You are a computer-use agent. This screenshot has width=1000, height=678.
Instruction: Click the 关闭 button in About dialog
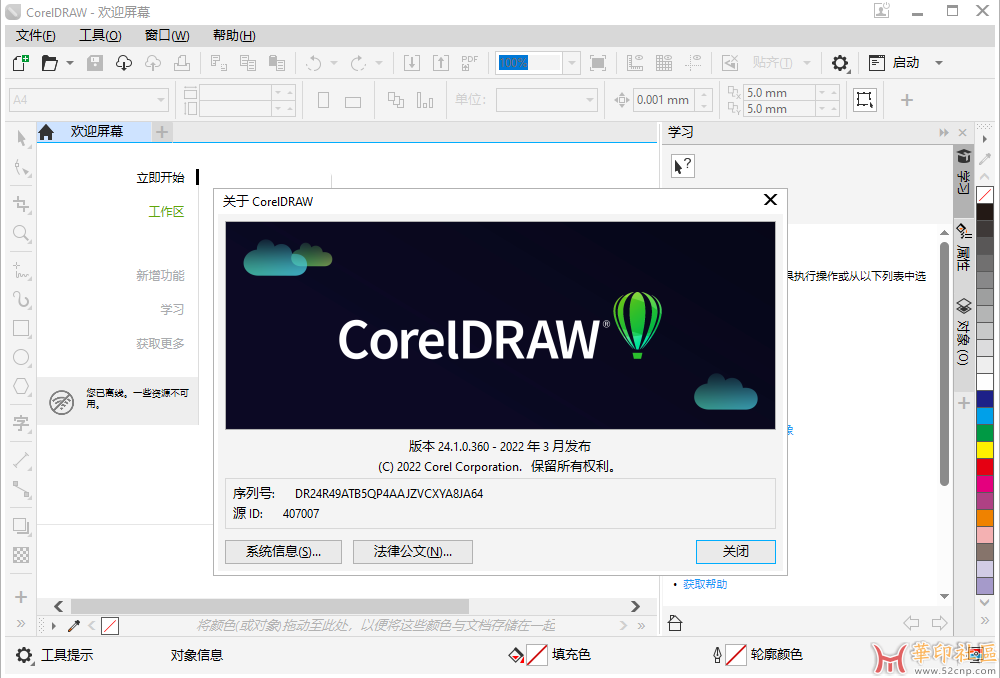coord(736,552)
